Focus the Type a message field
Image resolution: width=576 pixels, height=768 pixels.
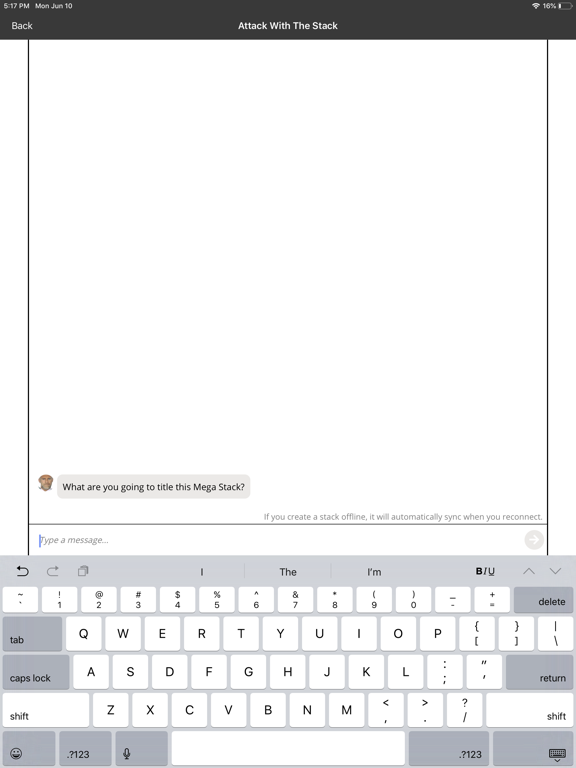277,540
